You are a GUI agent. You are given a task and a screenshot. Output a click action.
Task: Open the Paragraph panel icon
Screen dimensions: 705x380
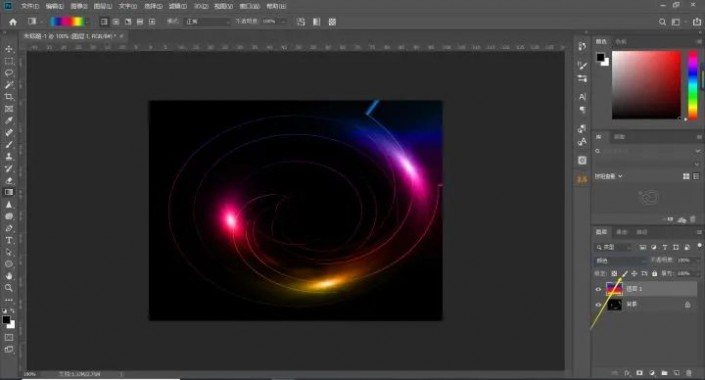[x=582, y=110]
